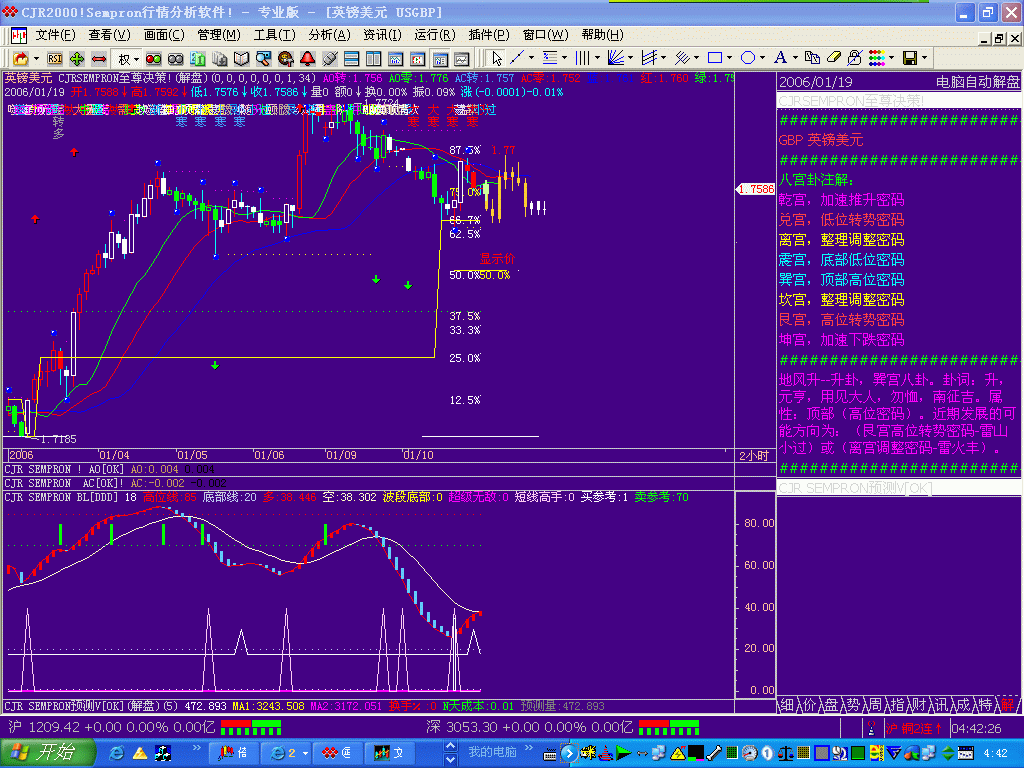The height and width of the screenshot is (768, 1024).
Task: Expand the trend line tool dropdown arrow
Action: pos(531,58)
